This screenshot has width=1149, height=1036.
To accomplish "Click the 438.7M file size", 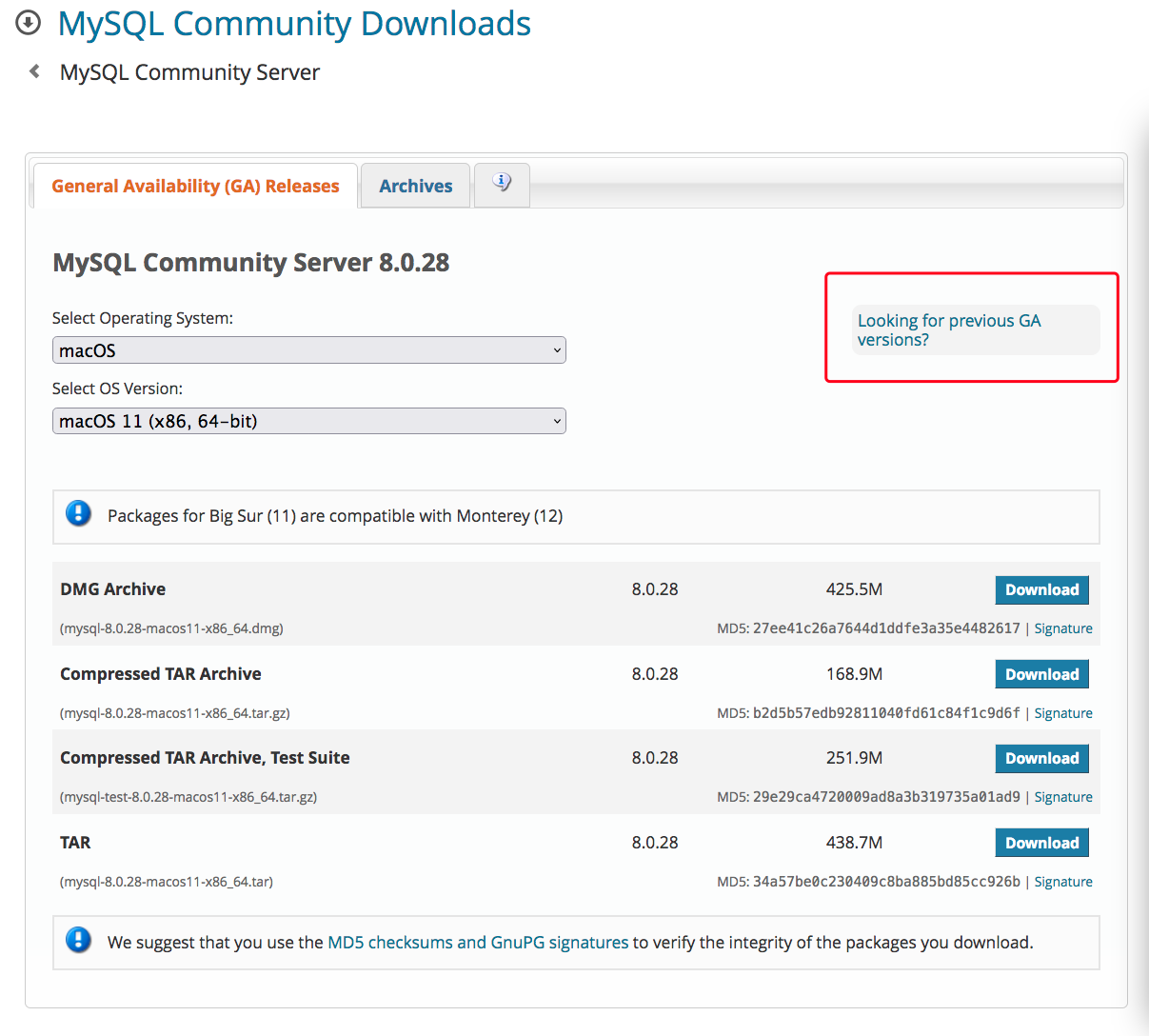I will coord(854,843).
